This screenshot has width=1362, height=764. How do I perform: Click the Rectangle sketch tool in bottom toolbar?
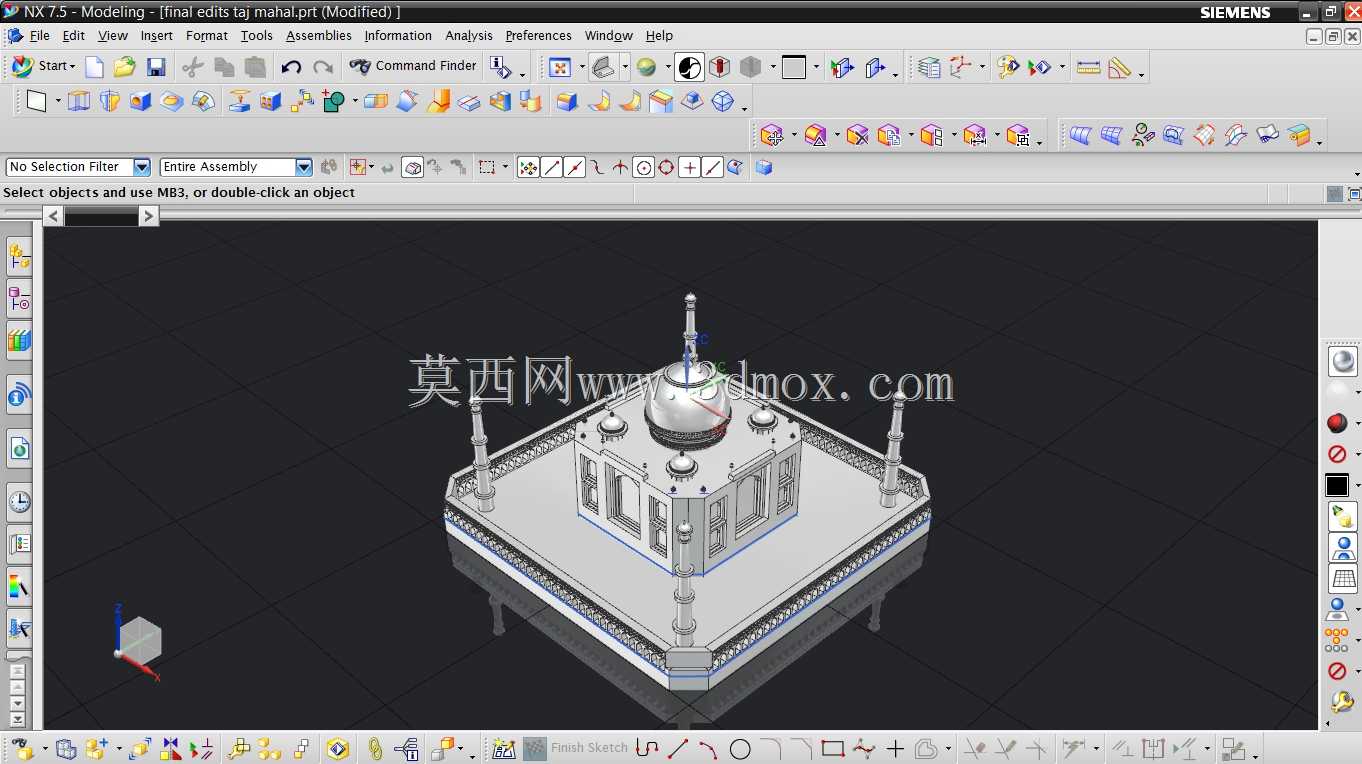tap(833, 748)
